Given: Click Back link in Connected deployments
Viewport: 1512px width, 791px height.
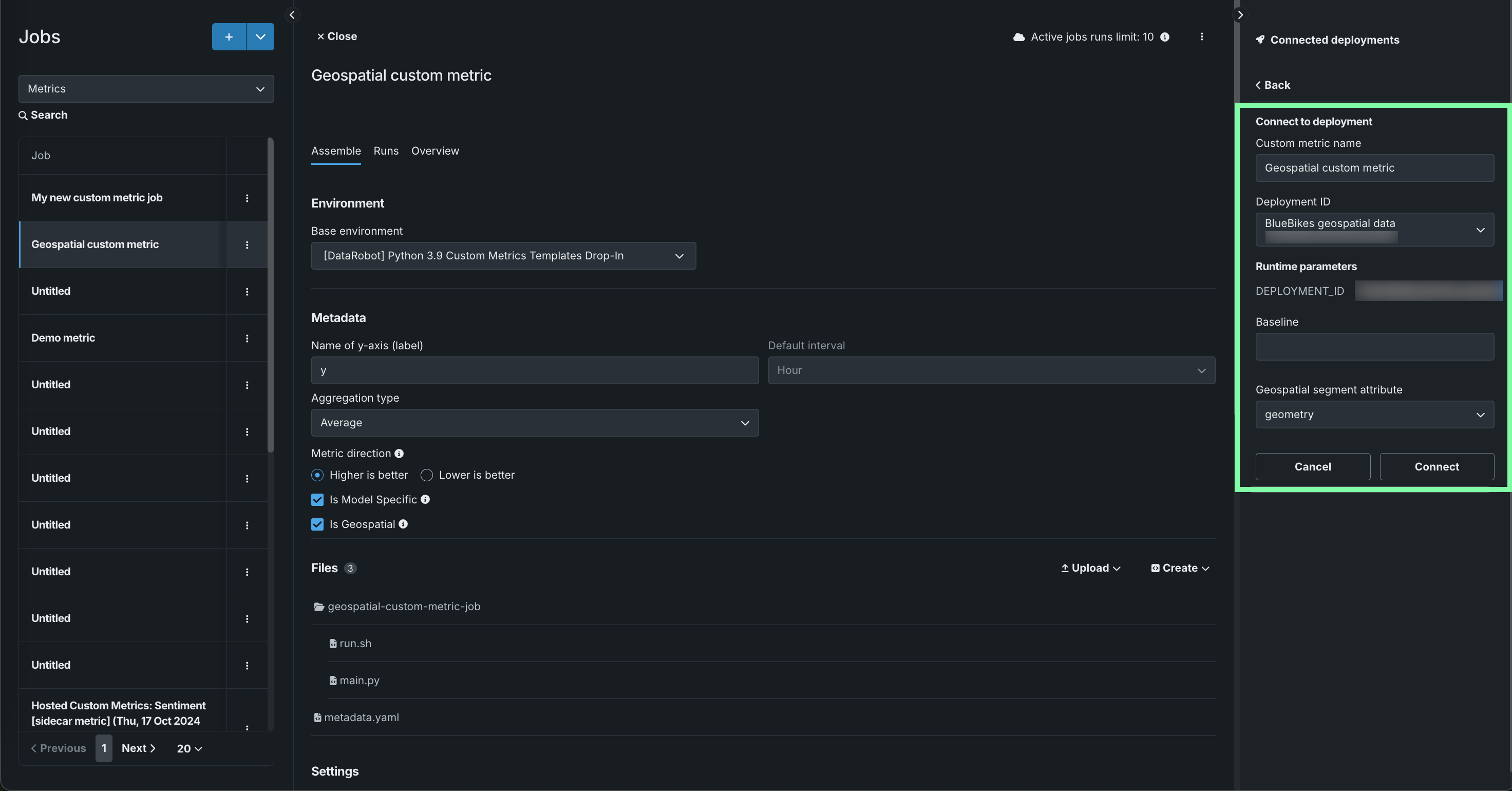Looking at the screenshot, I should click(x=1273, y=85).
